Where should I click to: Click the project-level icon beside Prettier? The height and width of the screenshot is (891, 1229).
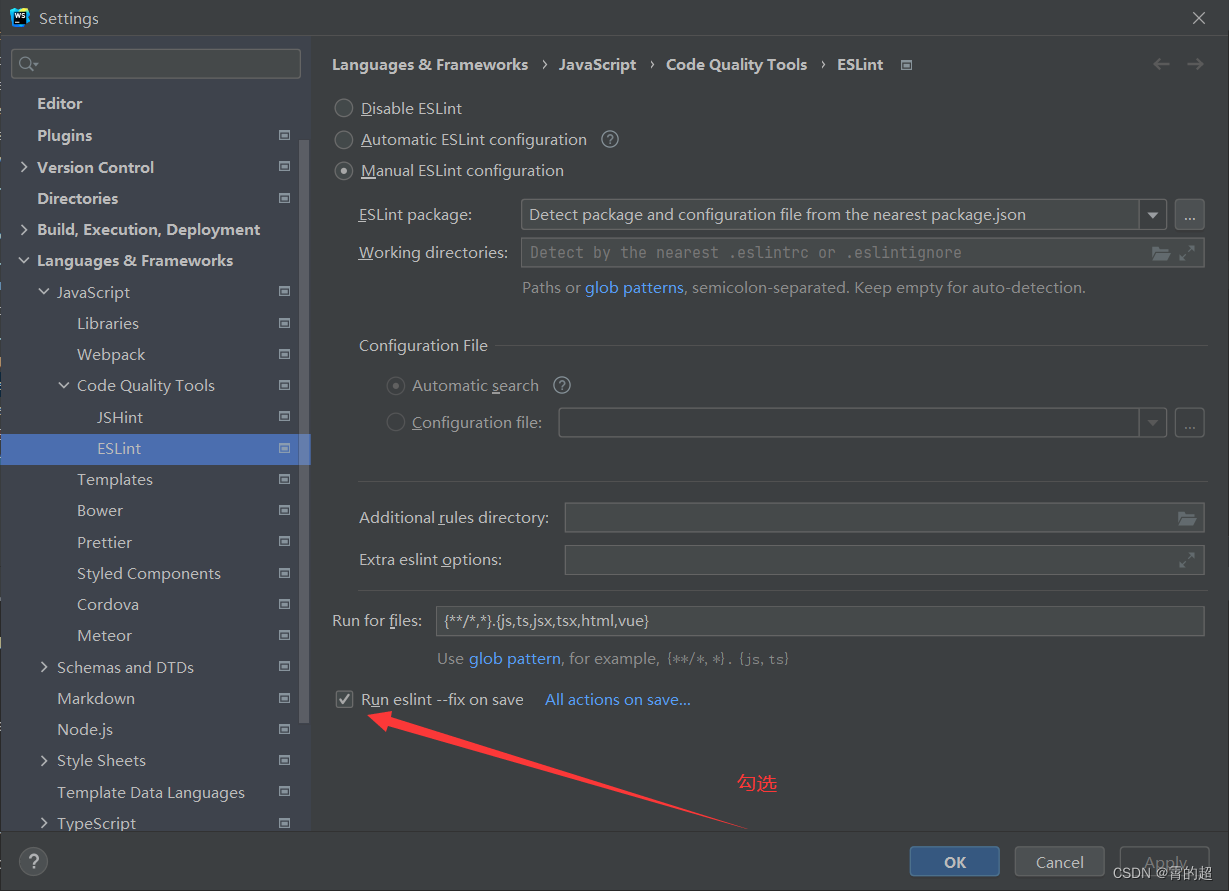coord(285,542)
